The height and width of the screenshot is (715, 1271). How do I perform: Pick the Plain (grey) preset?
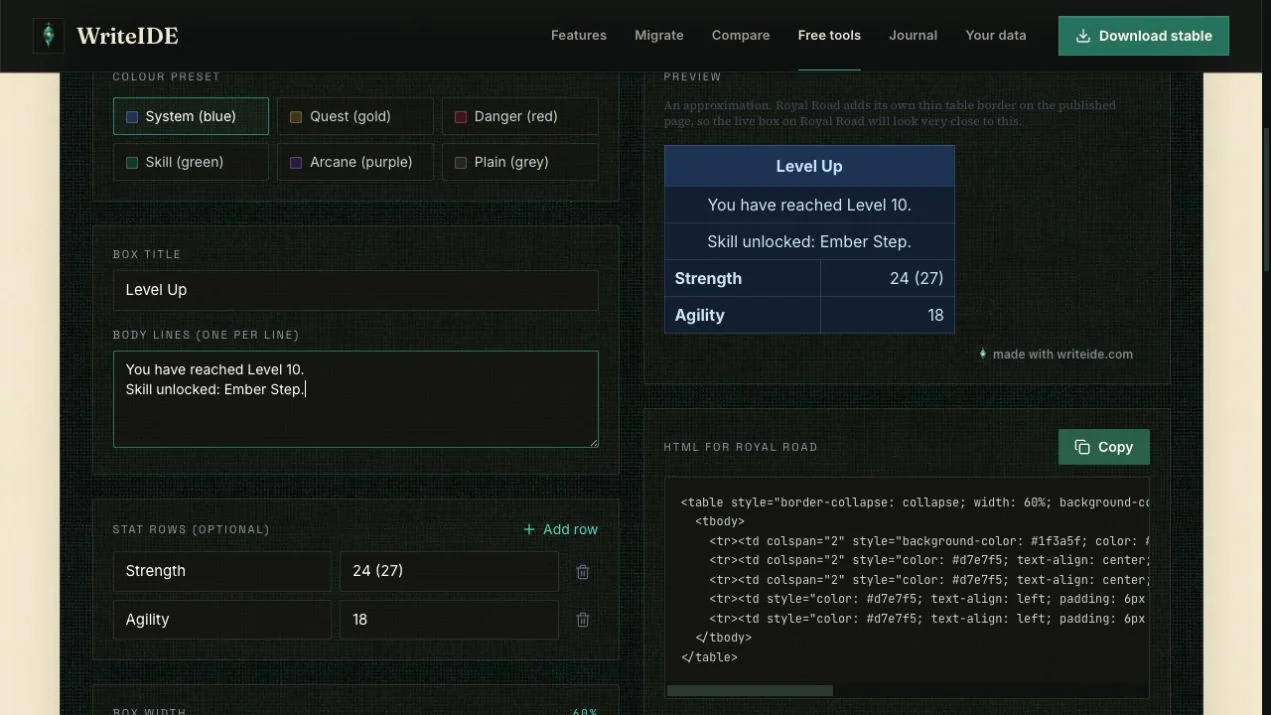tap(520, 162)
